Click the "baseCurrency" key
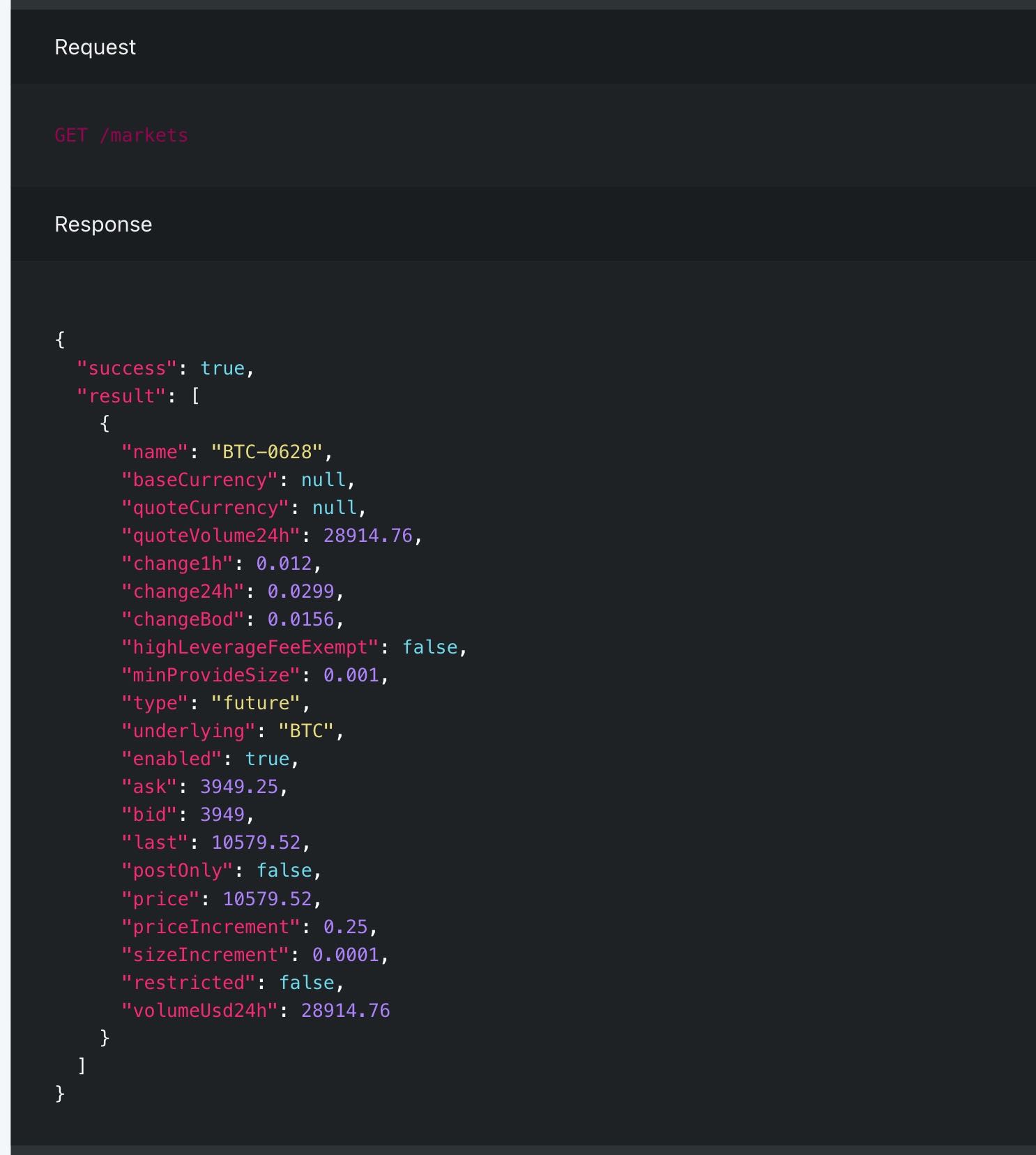Screen dimensions: 1036x1155 coord(199,480)
